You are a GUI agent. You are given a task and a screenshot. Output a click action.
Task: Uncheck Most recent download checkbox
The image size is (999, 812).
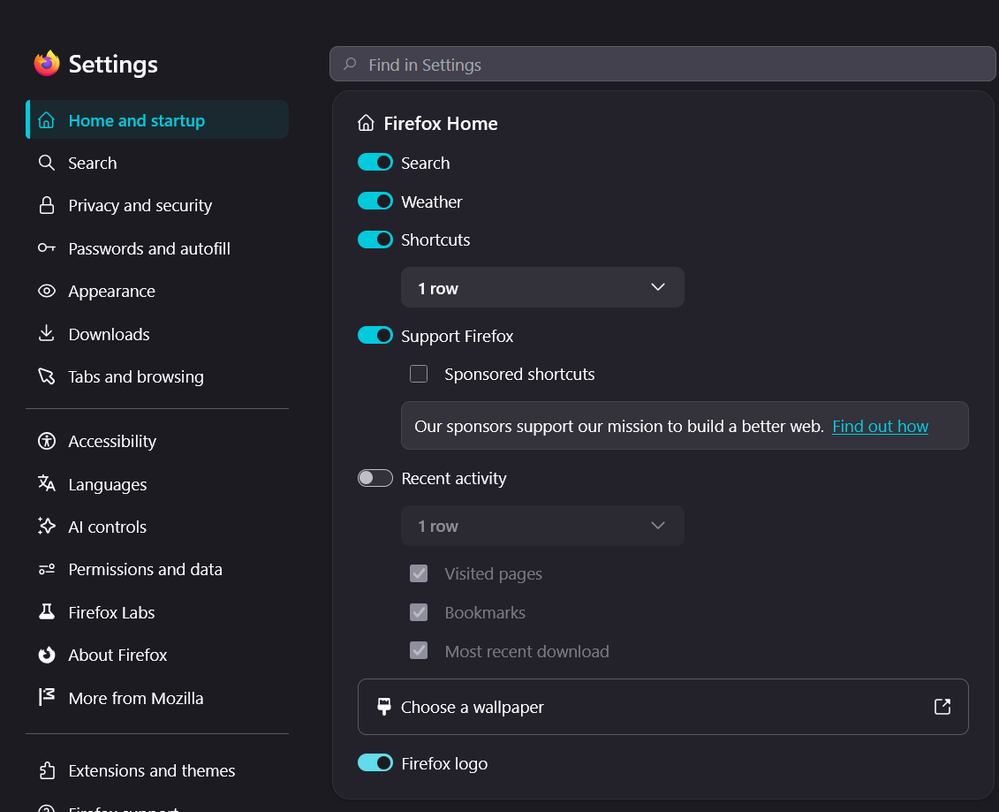click(419, 651)
